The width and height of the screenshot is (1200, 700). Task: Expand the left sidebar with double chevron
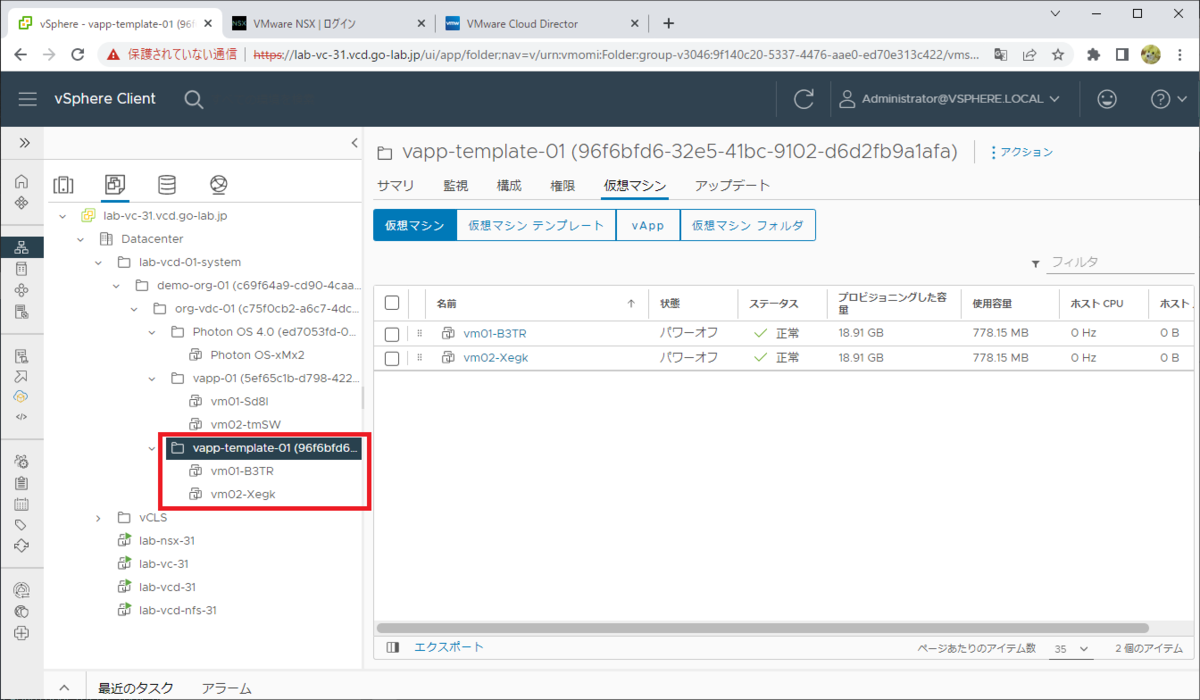pos(23,143)
